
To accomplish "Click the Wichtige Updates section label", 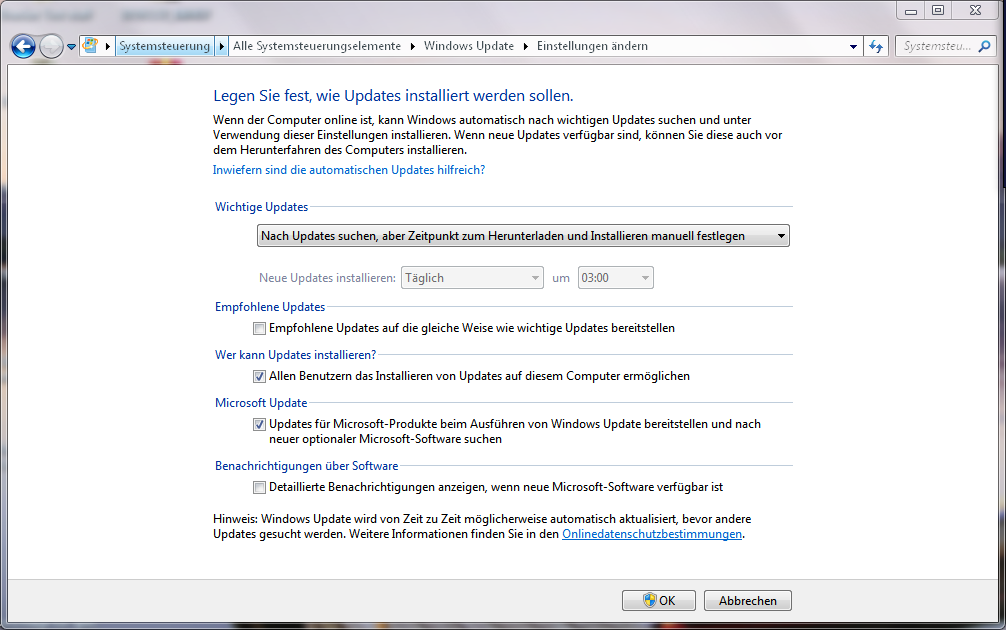I will point(261,207).
